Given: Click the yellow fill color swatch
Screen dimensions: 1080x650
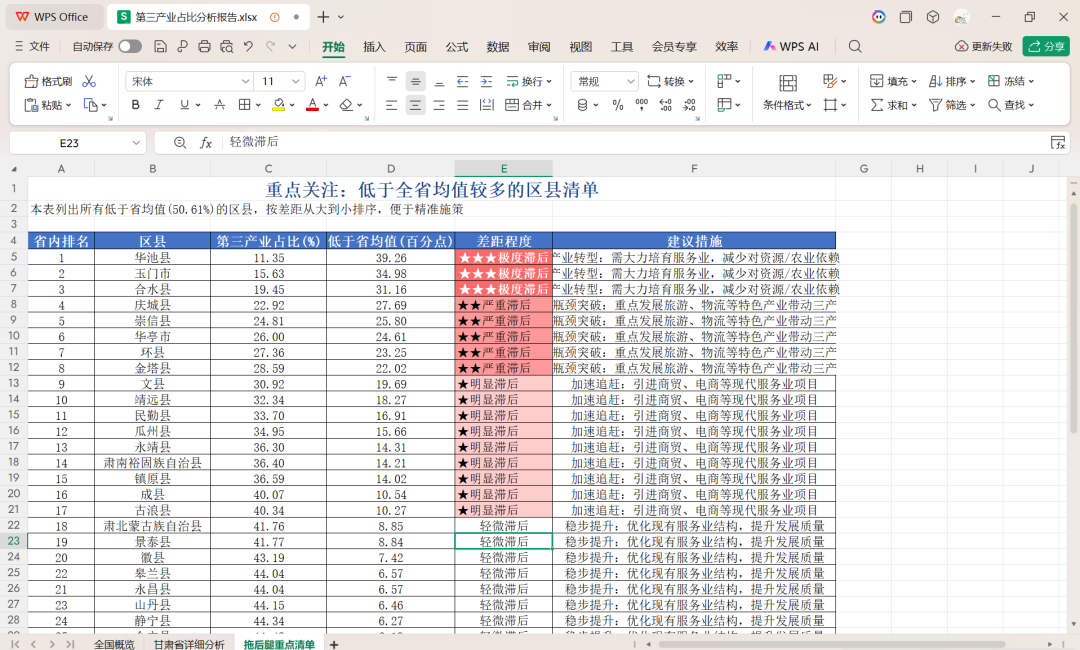Looking at the screenshot, I should pos(278,105).
